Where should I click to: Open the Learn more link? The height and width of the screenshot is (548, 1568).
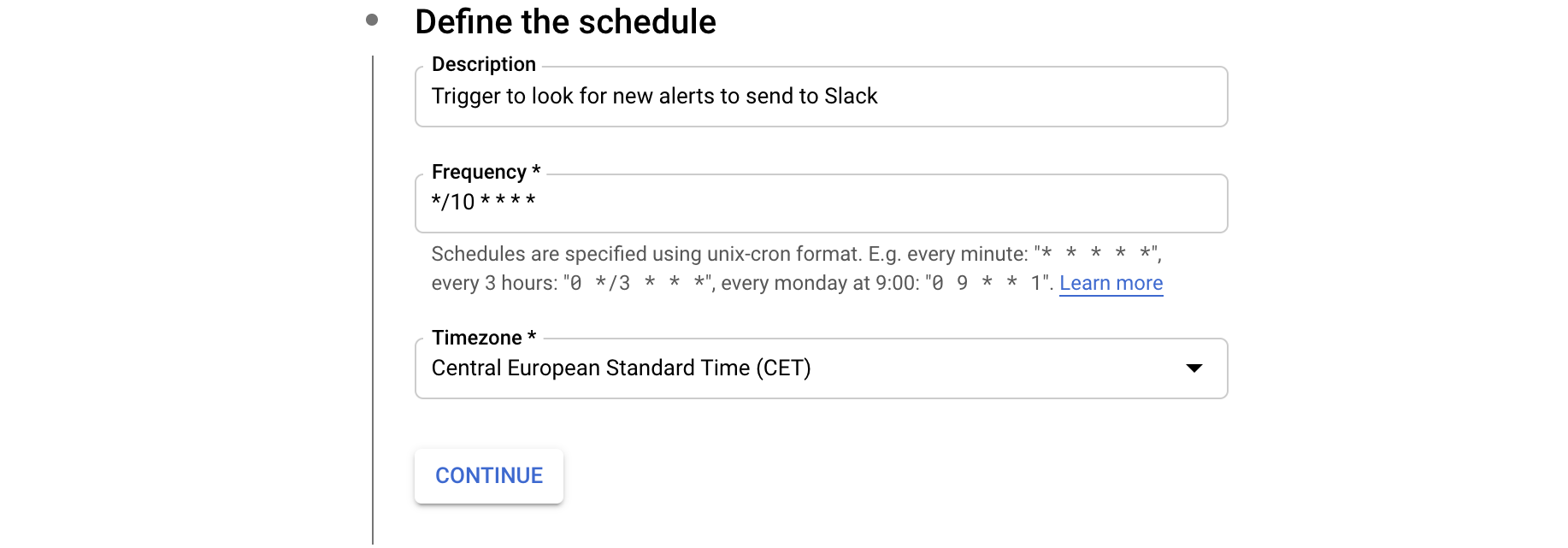1111,283
